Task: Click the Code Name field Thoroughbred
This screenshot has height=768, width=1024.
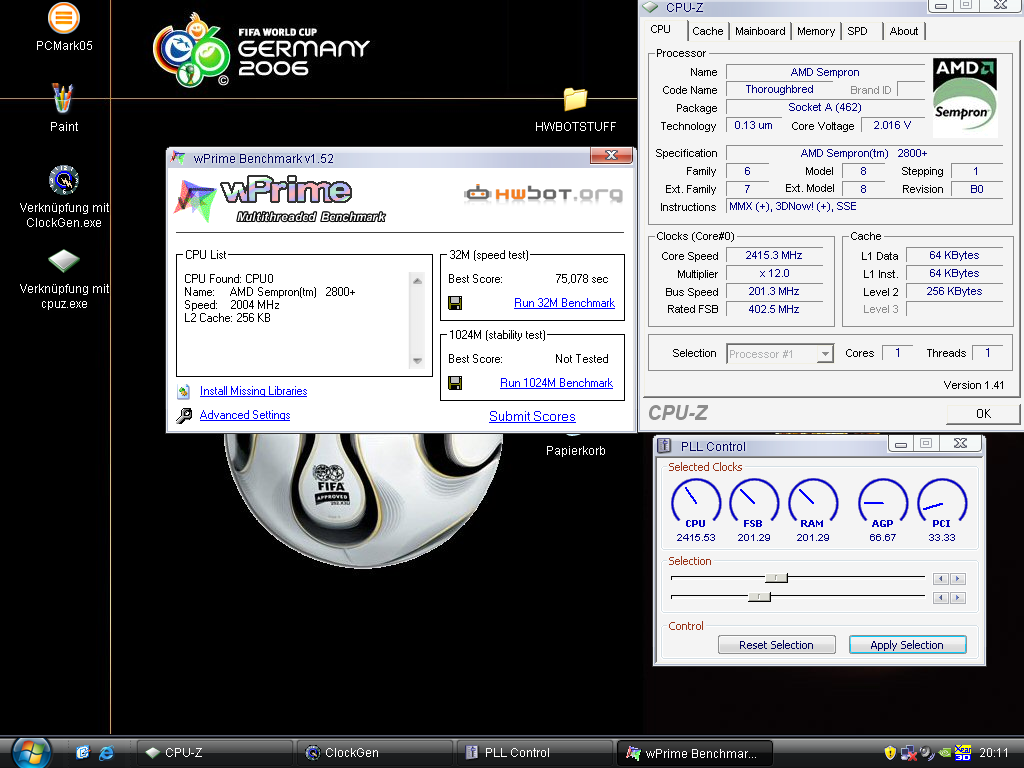Action: [x=779, y=89]
